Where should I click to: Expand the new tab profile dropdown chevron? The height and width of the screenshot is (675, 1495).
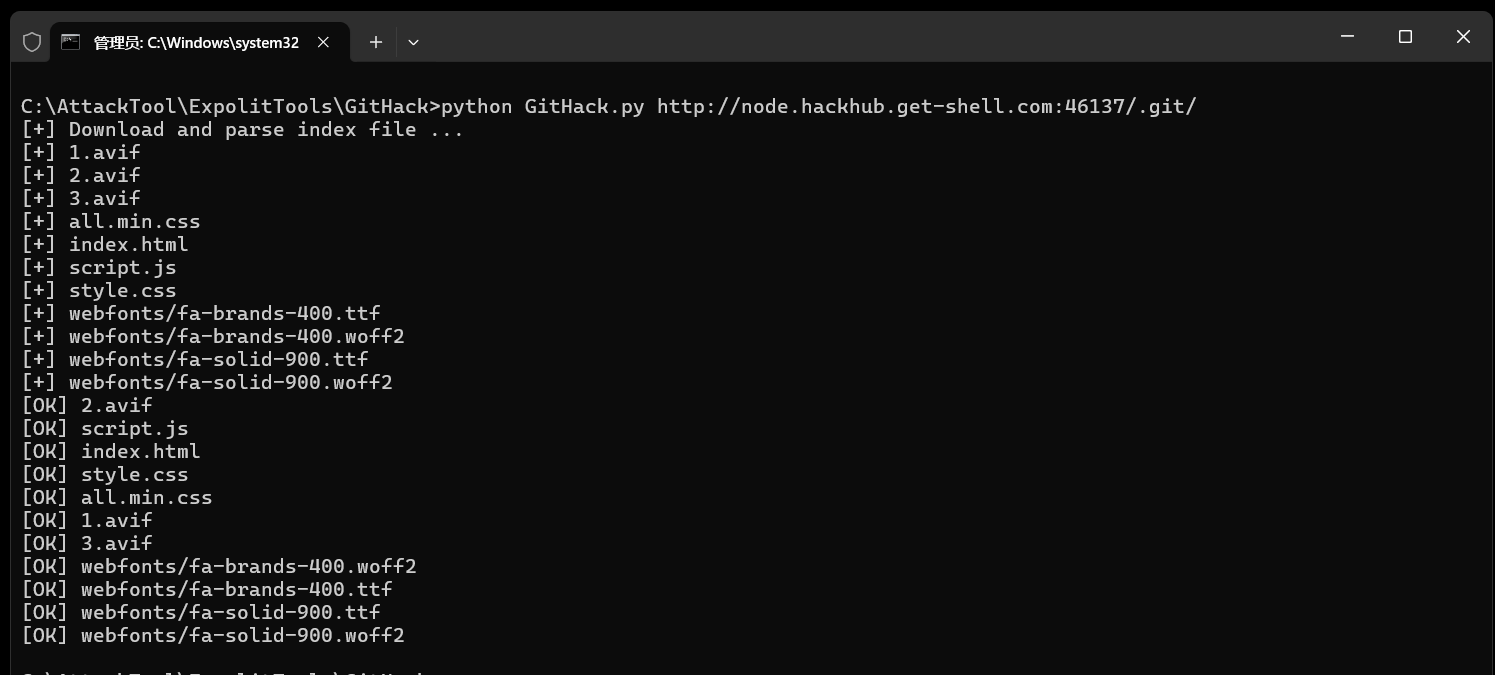pos(413,42)
